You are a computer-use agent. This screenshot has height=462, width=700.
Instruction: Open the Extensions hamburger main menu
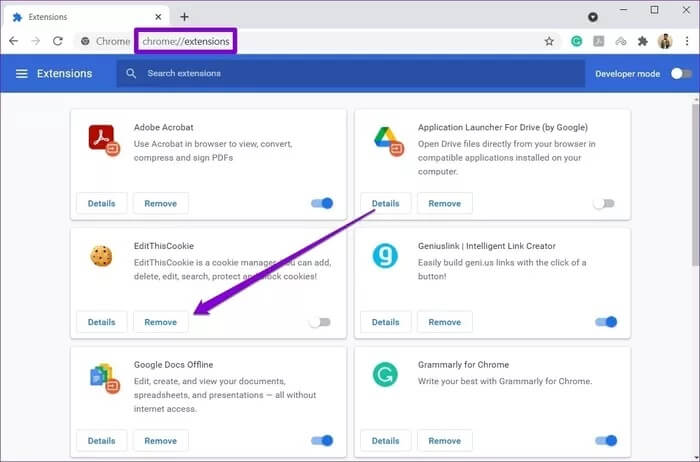point(21,74)
